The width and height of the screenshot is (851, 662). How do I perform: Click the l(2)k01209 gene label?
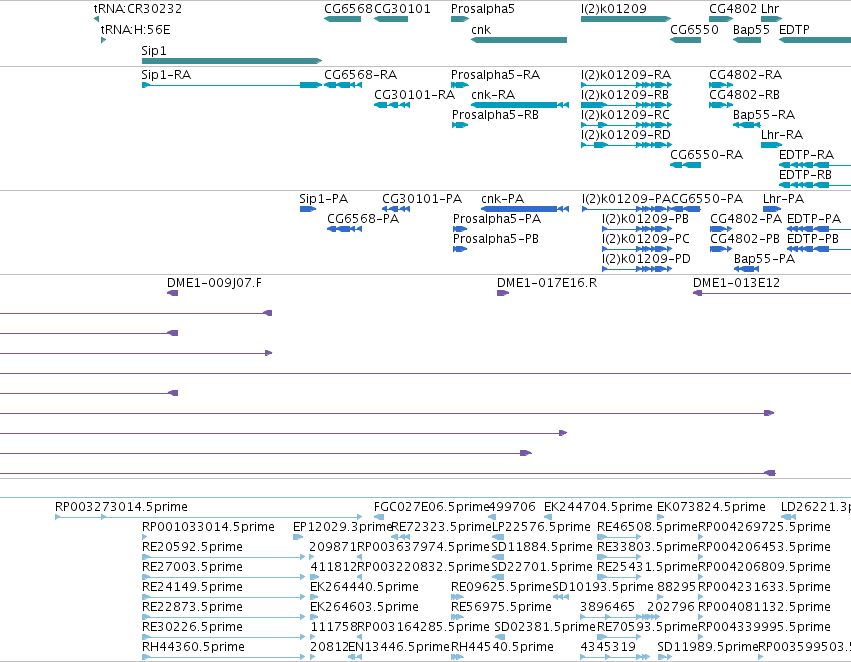point(613,9)
